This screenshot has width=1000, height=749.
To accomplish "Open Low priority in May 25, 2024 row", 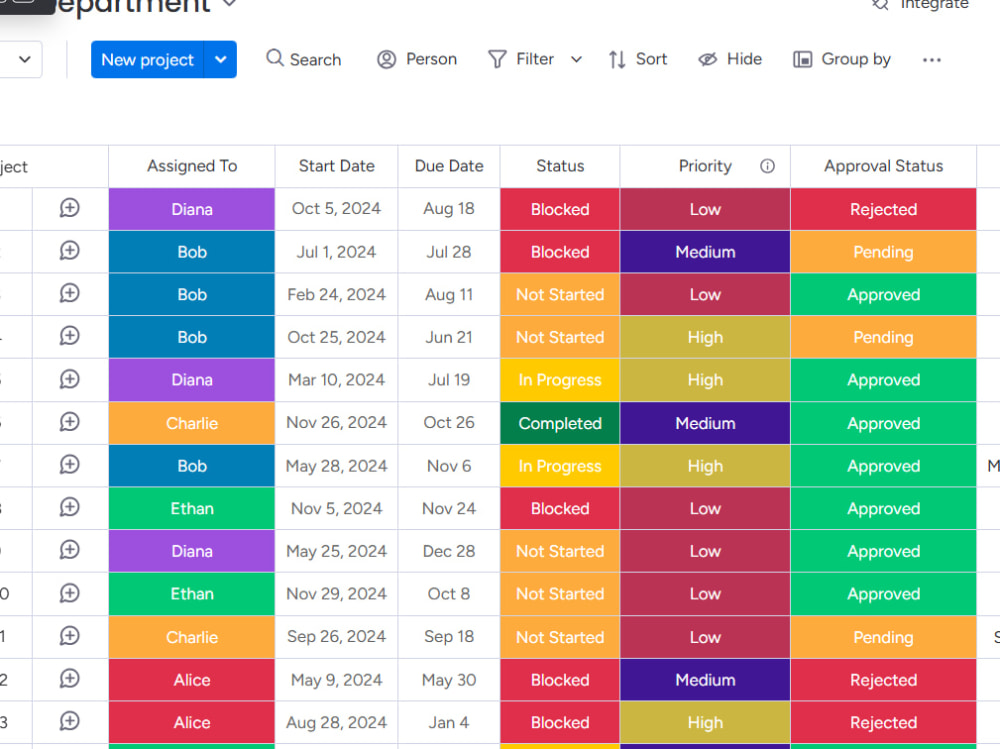I will pos(705,551).
